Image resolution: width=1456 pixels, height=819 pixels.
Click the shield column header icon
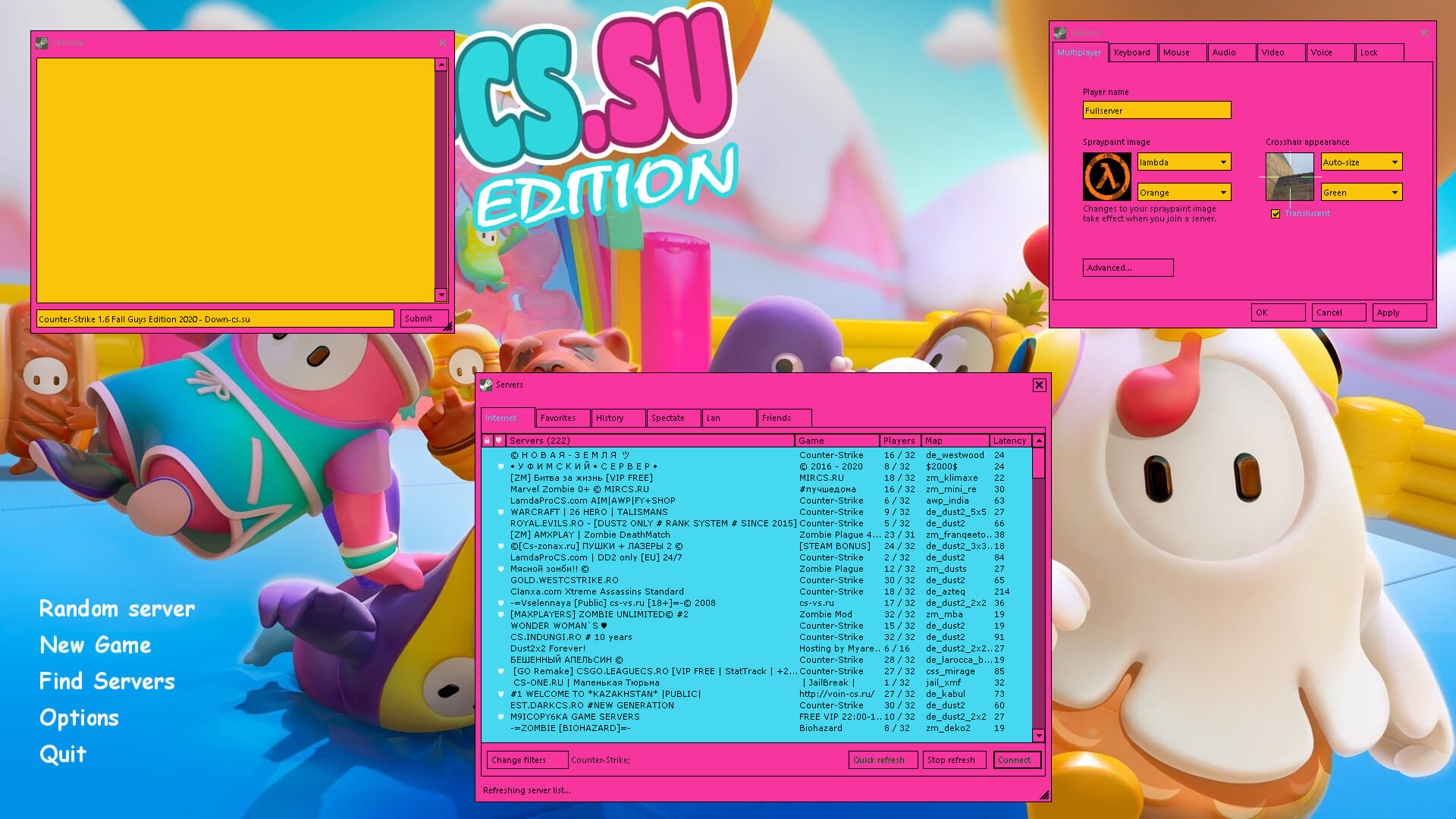pos(499,441)
